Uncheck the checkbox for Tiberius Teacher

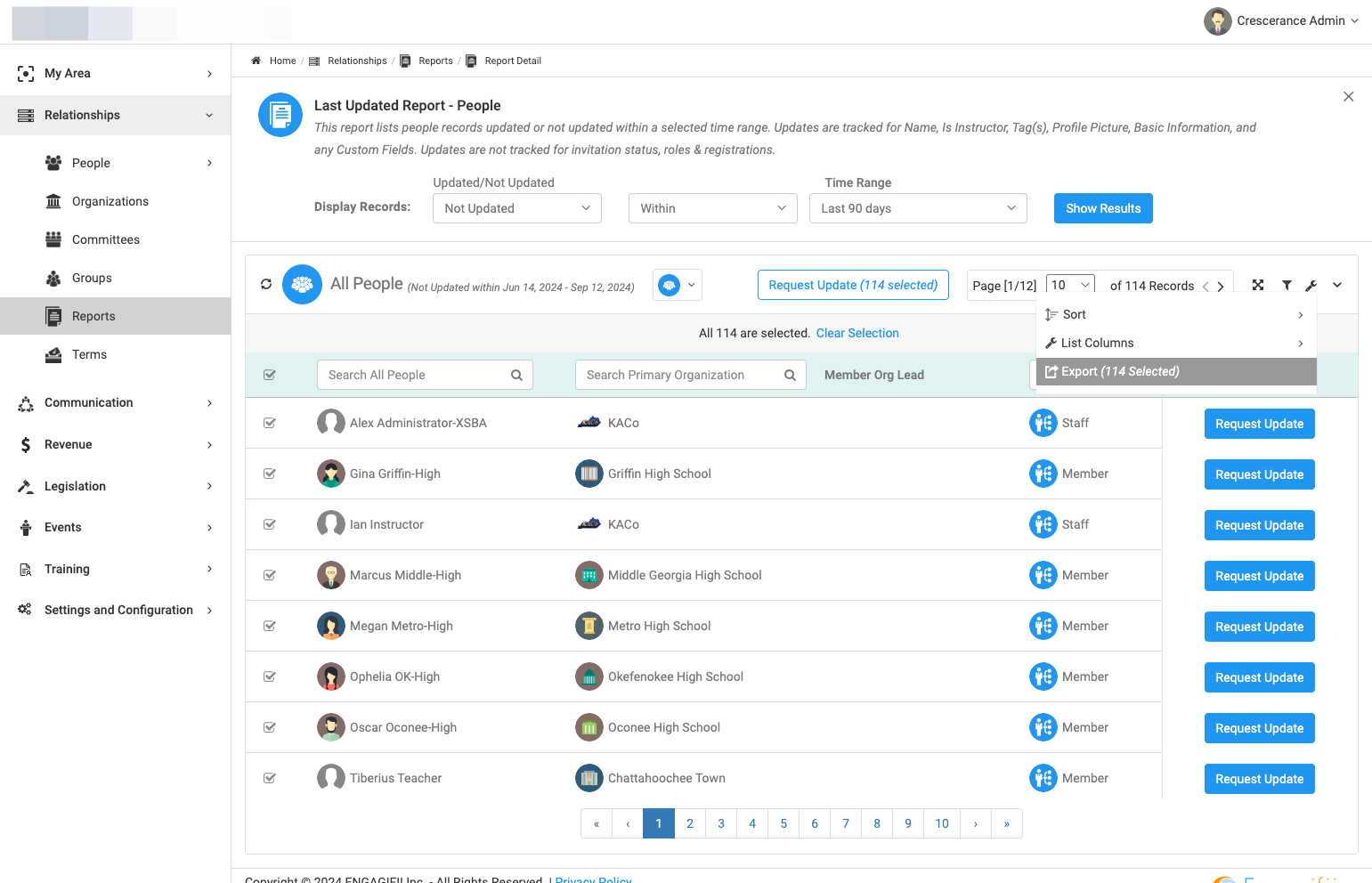(270, 779)
